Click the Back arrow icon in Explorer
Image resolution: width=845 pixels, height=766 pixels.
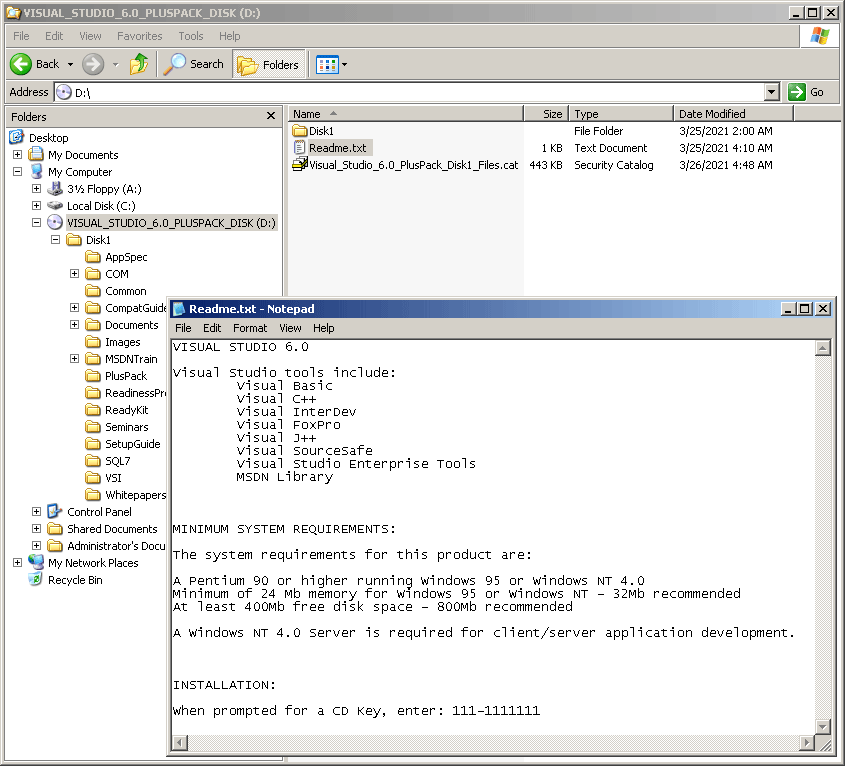click(x=21, y=64)
